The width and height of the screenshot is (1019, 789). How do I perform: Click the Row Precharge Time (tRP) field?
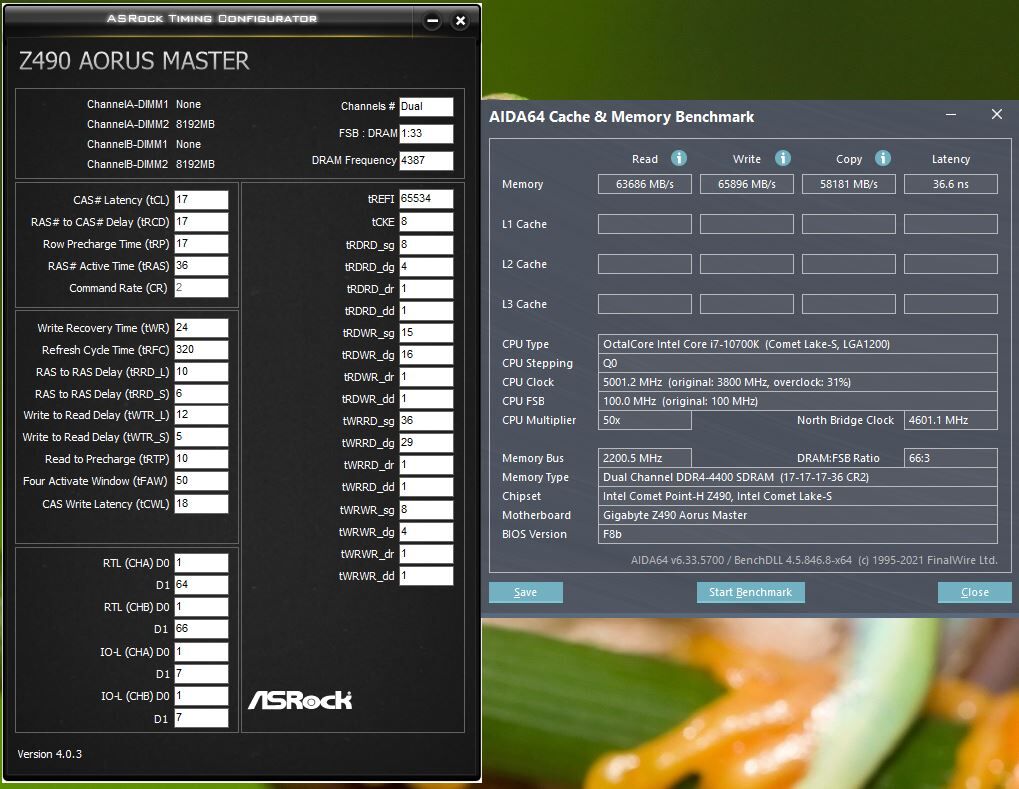(201, 244)
